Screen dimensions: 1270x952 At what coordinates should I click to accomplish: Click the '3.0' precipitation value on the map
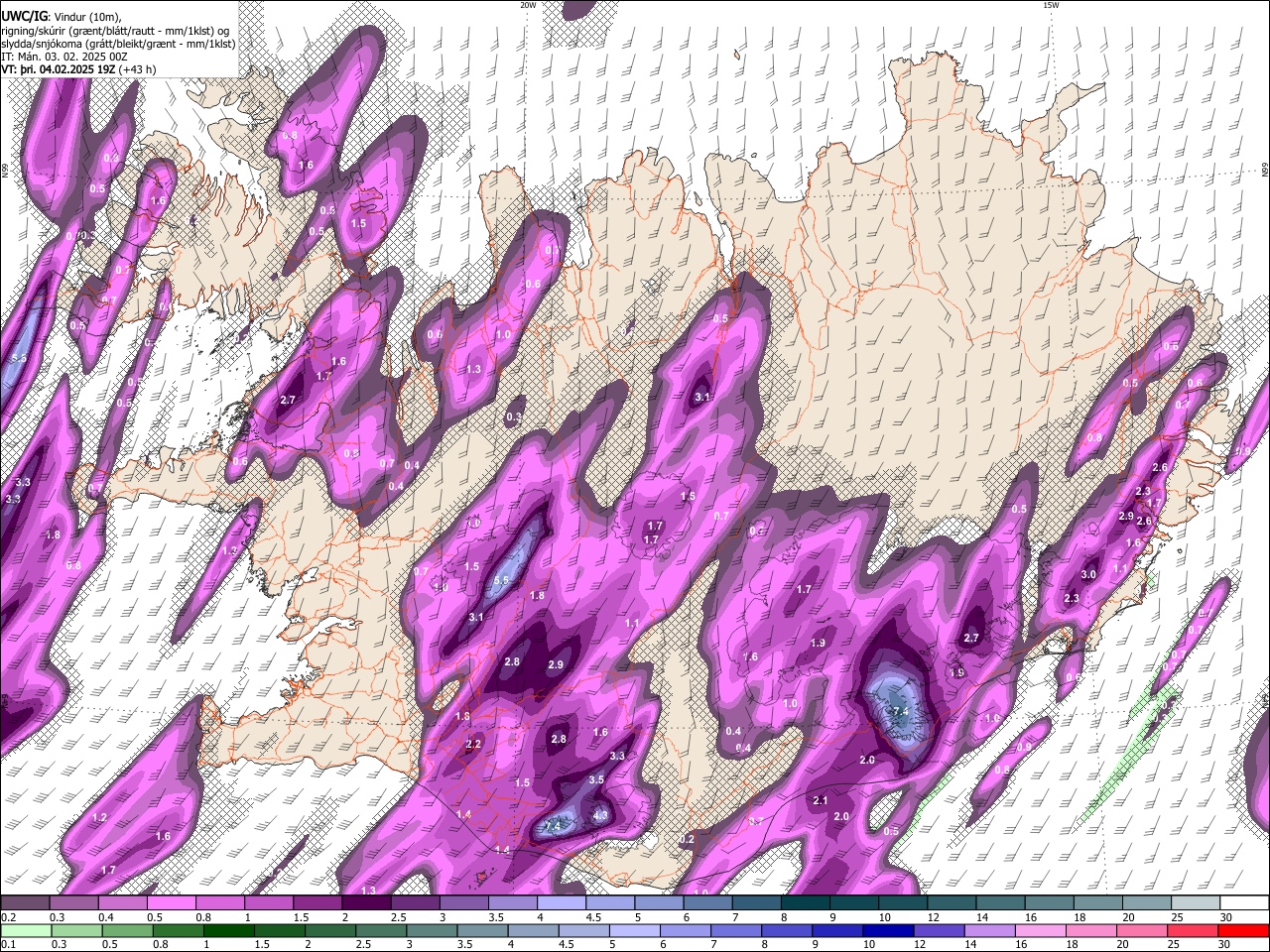click(x=1088, y=575)
